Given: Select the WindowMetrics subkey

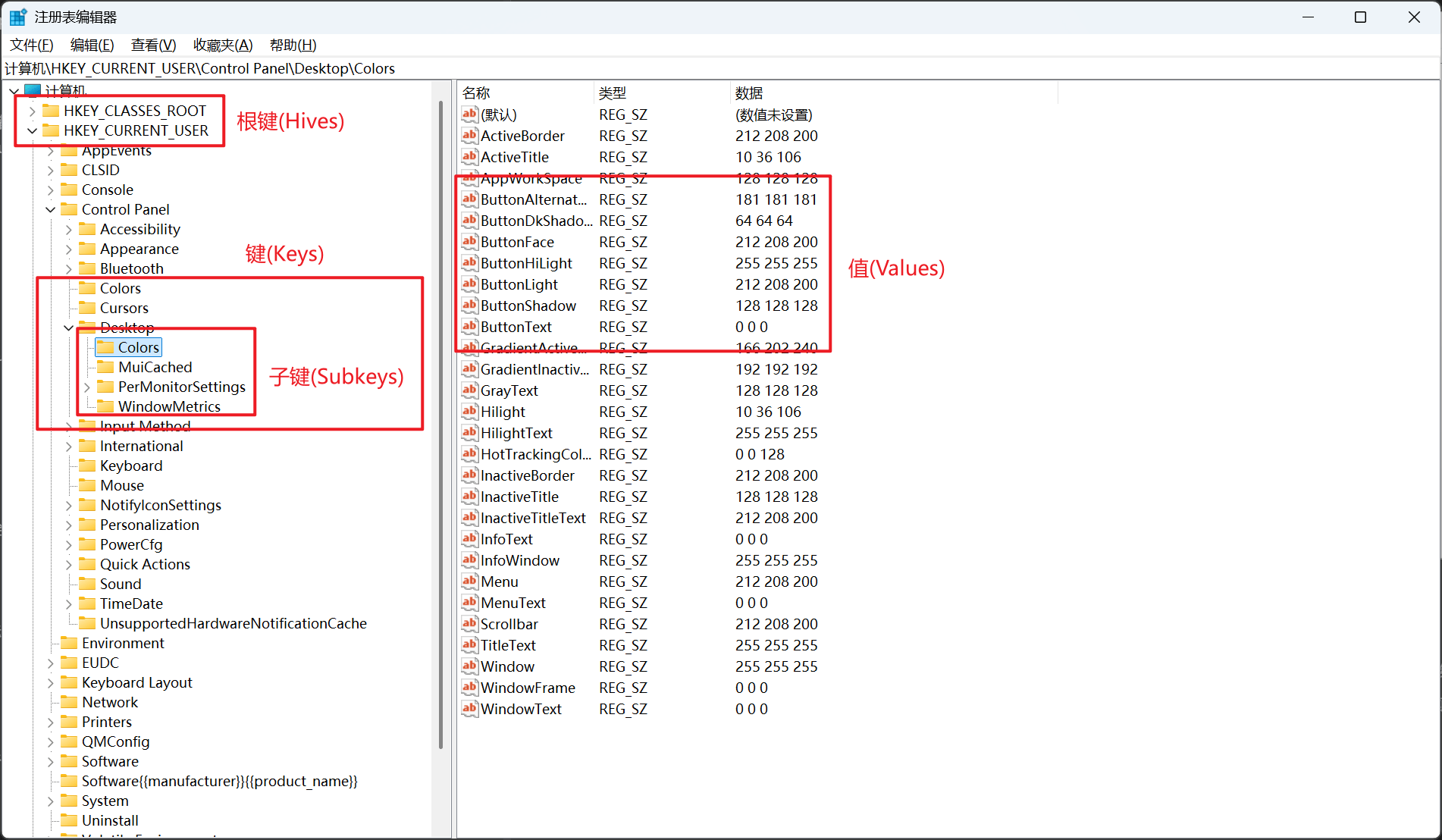Looking at the screenshot, I should (169, 407).
